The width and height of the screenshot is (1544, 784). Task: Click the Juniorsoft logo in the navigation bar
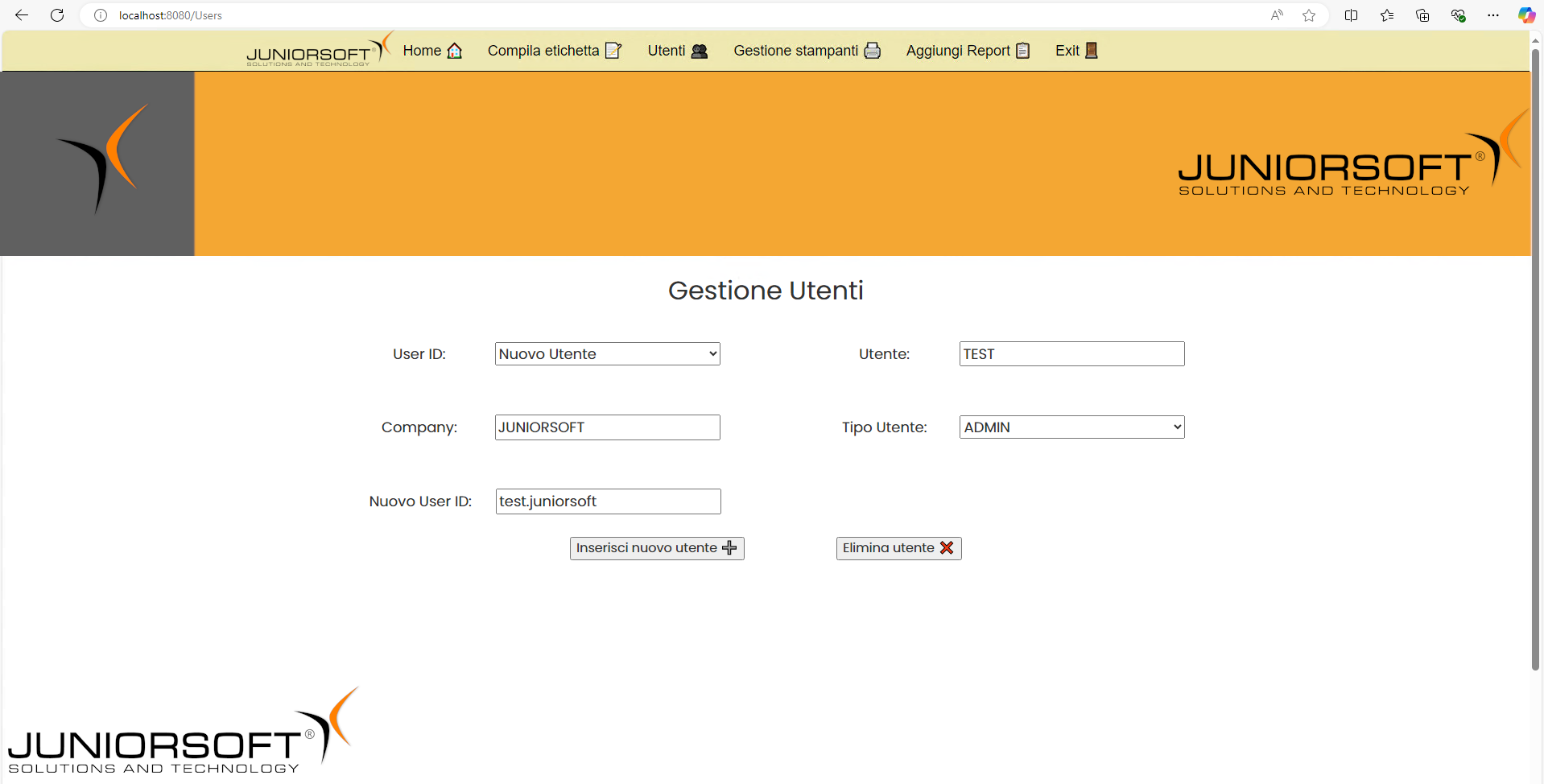coord(320,50)
